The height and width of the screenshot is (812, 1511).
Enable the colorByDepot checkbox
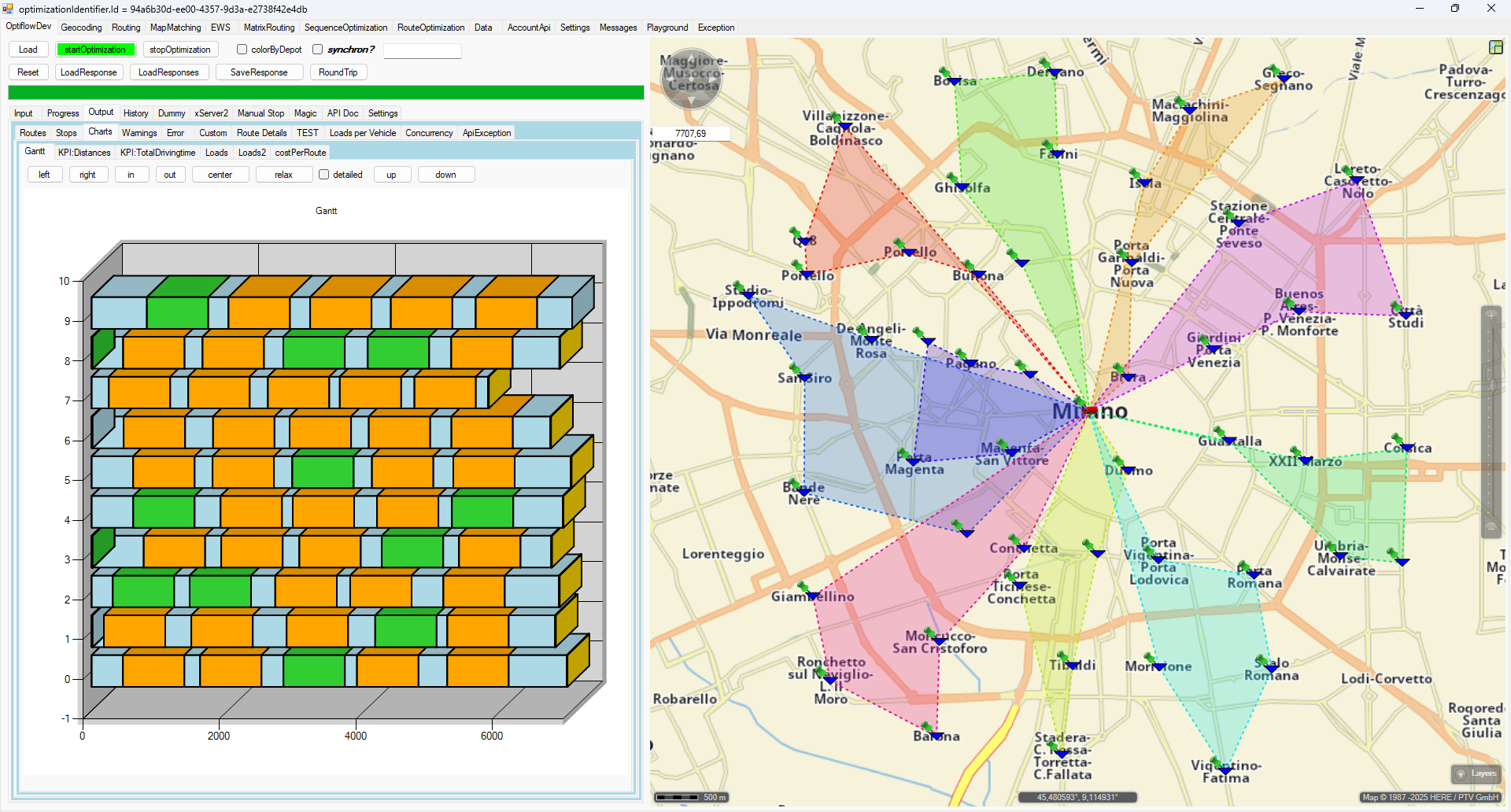pos(242,50)
